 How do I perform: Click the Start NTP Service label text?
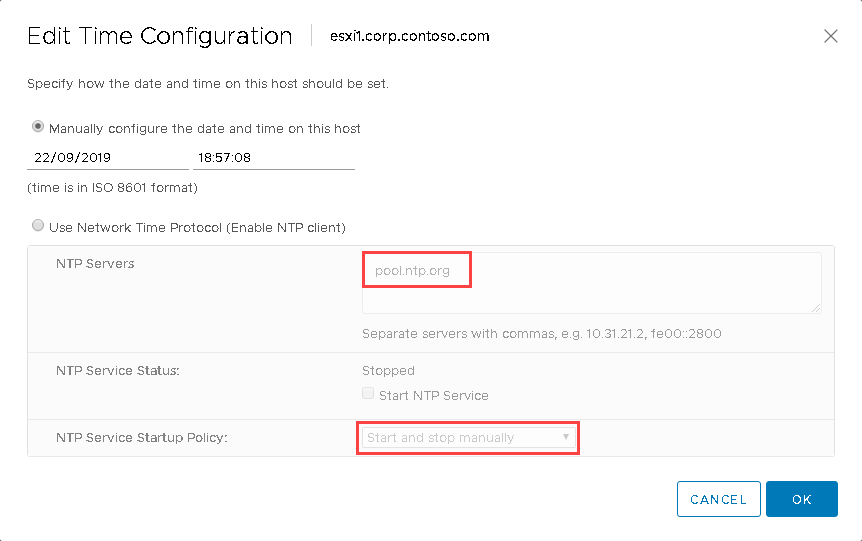tap(434, 396)
